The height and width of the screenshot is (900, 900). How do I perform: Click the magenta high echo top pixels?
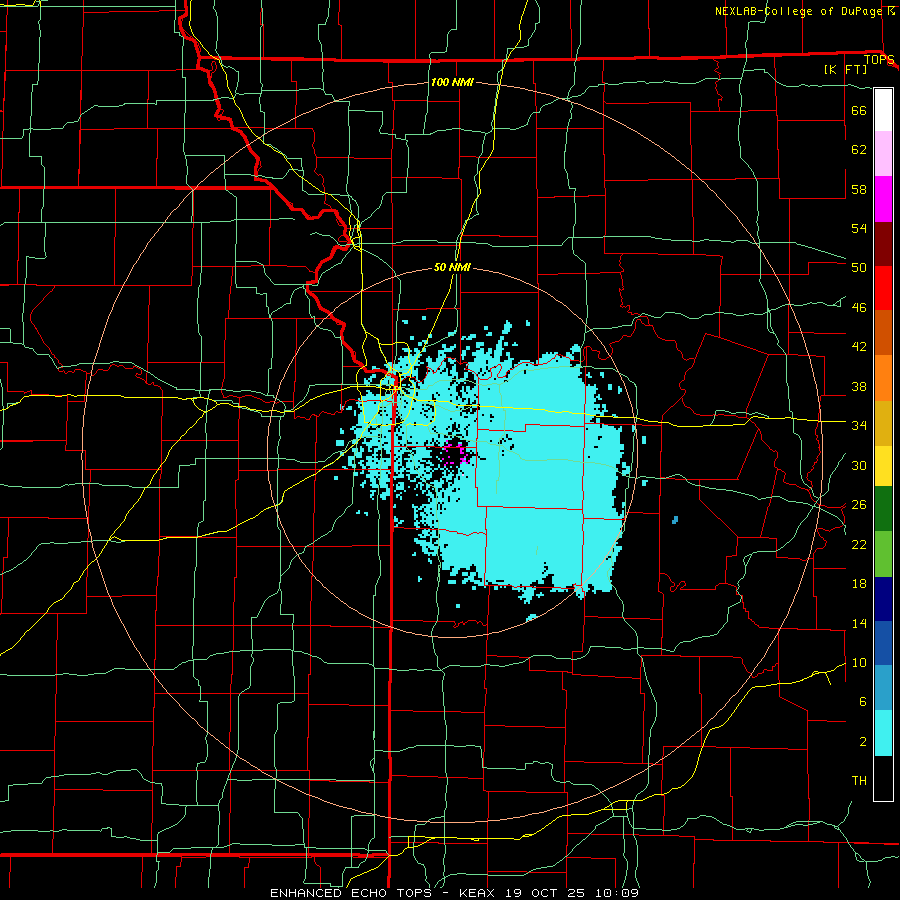(458, 452)
